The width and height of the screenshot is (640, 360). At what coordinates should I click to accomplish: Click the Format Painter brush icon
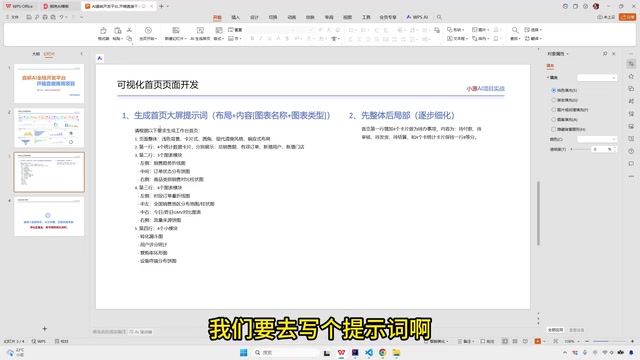click(x=103, y=31)
